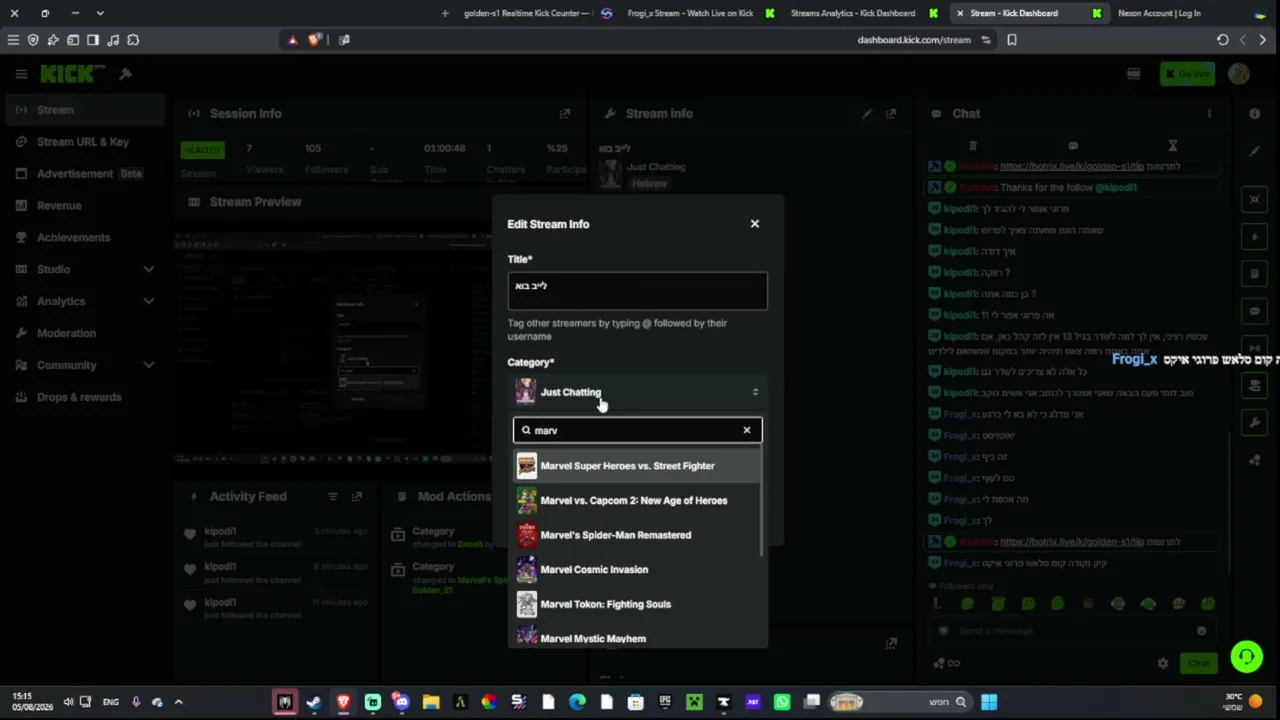Screen dimensions: 1280x720
Task: Expand the Community sidebar section
Action: [x=83, y=366]
